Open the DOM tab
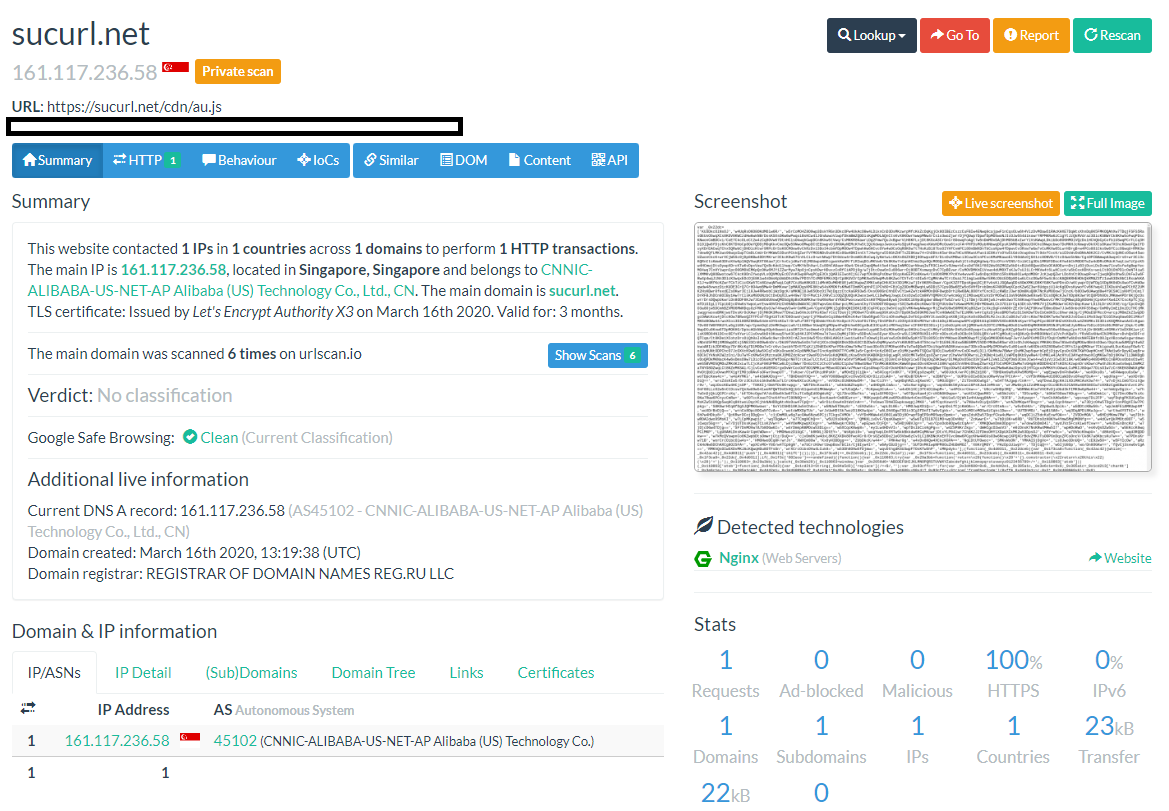Screen dimensions: 1169x811 coord(464,160)
